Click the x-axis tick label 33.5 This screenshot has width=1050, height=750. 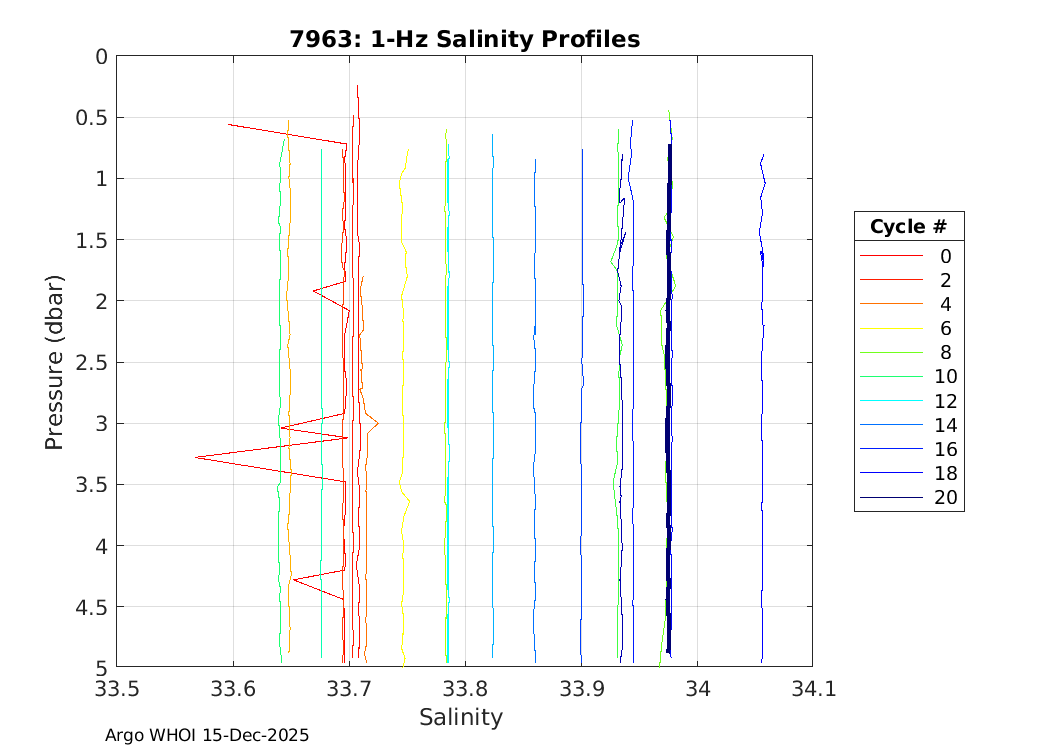pyautogui.click(x=117, y=688)
